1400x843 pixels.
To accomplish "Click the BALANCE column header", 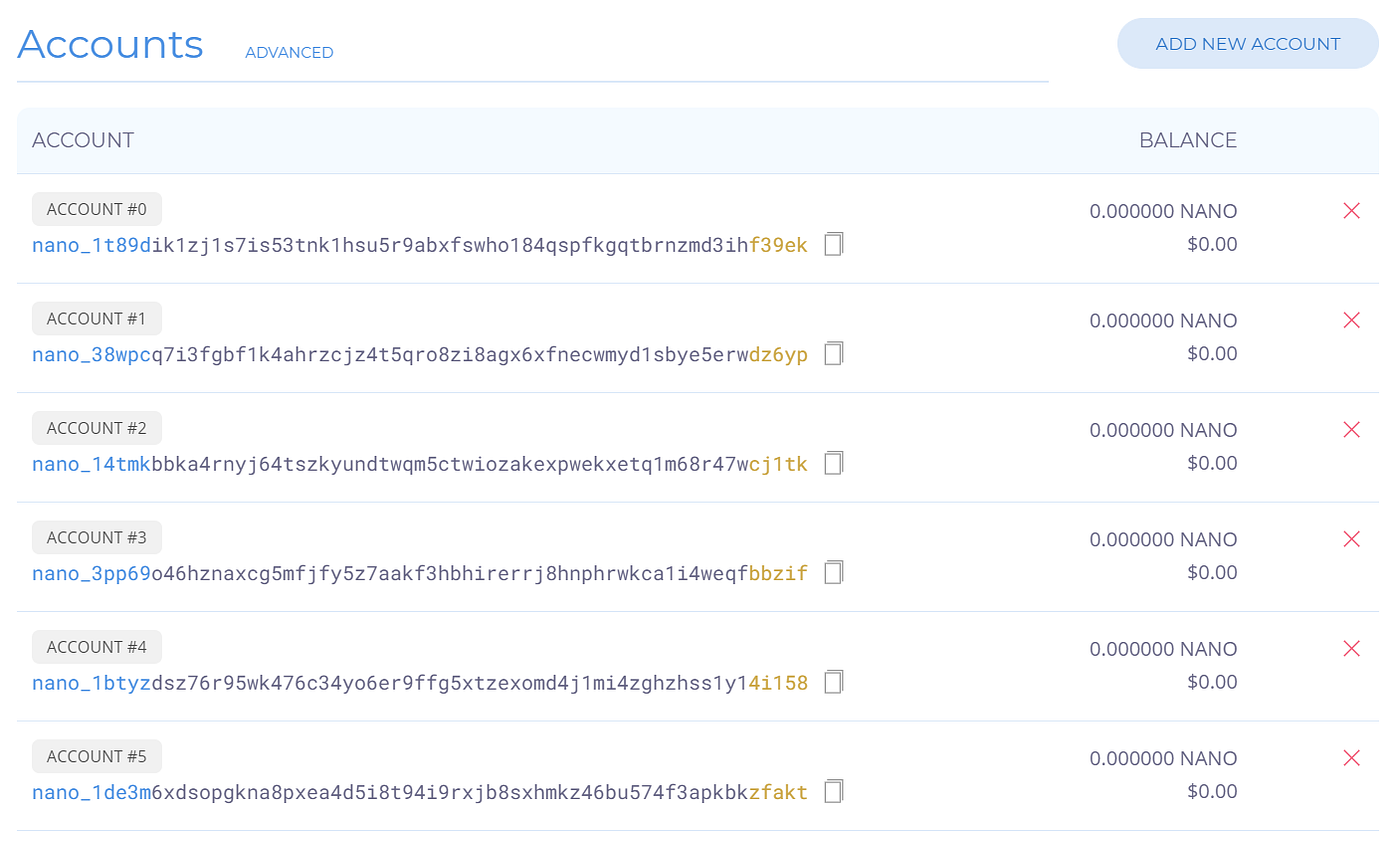I will pos(1188,140).
